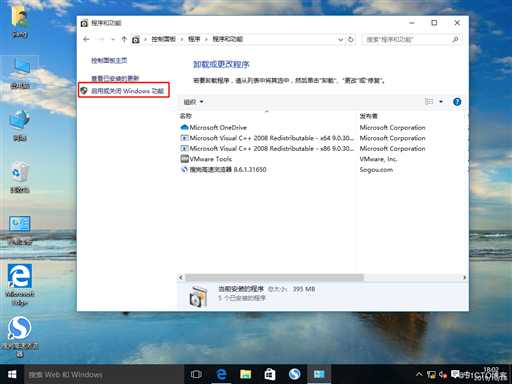The width and height of the screenshot is (512, 384).
Task: Click Control Panel breadcrumb item
Action: click(163, 39)
